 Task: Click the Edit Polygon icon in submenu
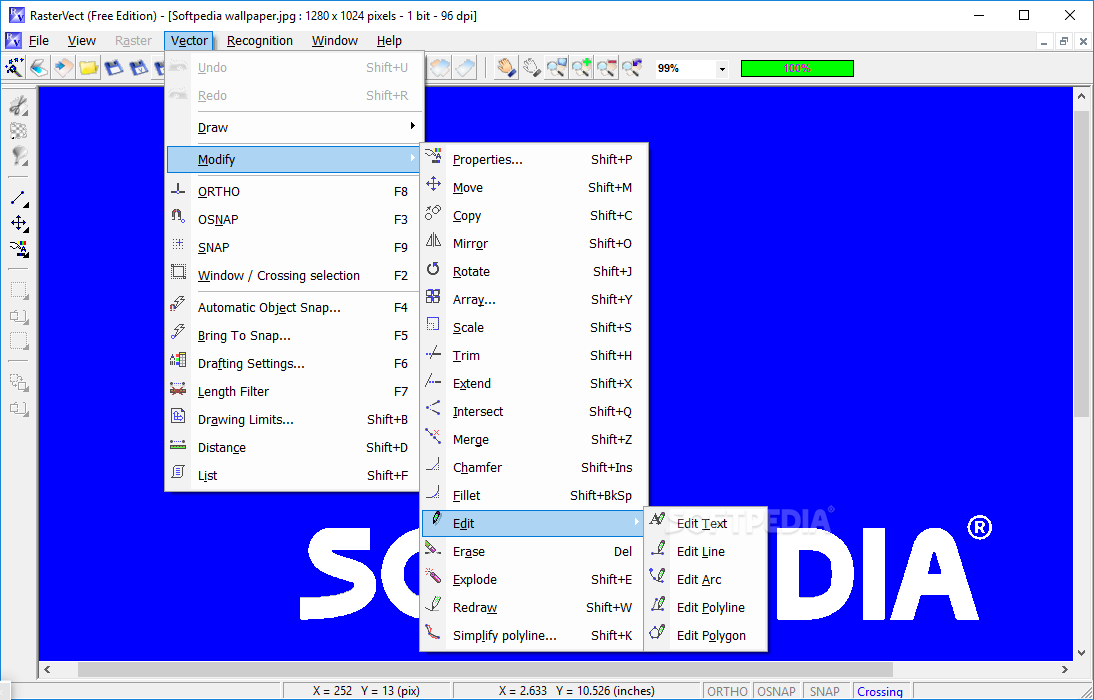(x=657, y=632)
